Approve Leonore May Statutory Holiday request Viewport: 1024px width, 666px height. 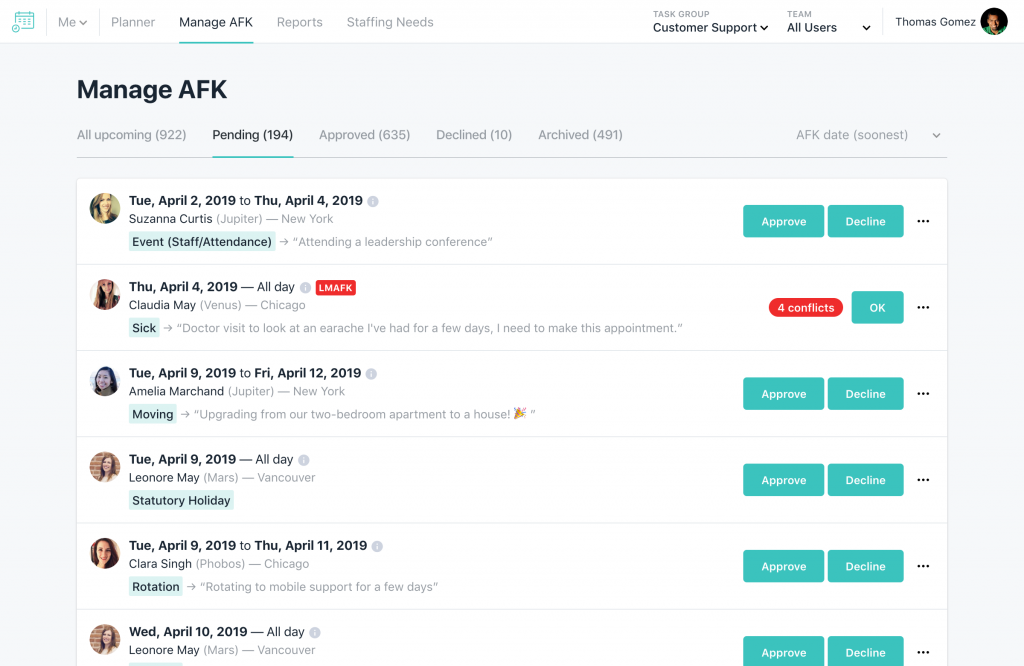point(783,480)
